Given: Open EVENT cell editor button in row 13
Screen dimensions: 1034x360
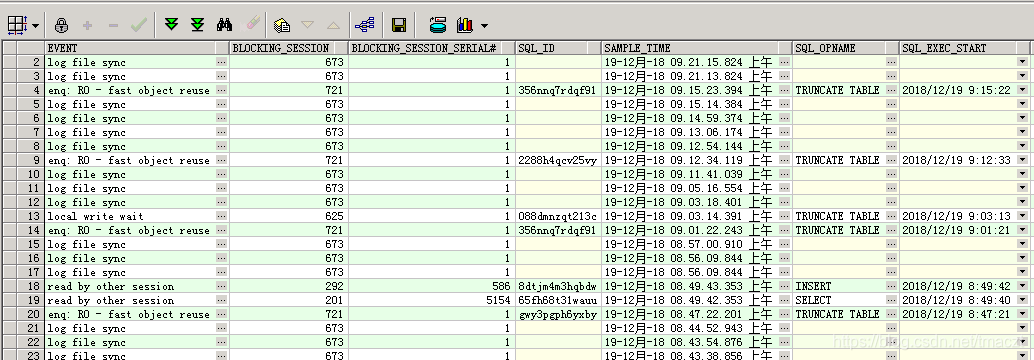Looking at the screenshot, I should 222,216.
